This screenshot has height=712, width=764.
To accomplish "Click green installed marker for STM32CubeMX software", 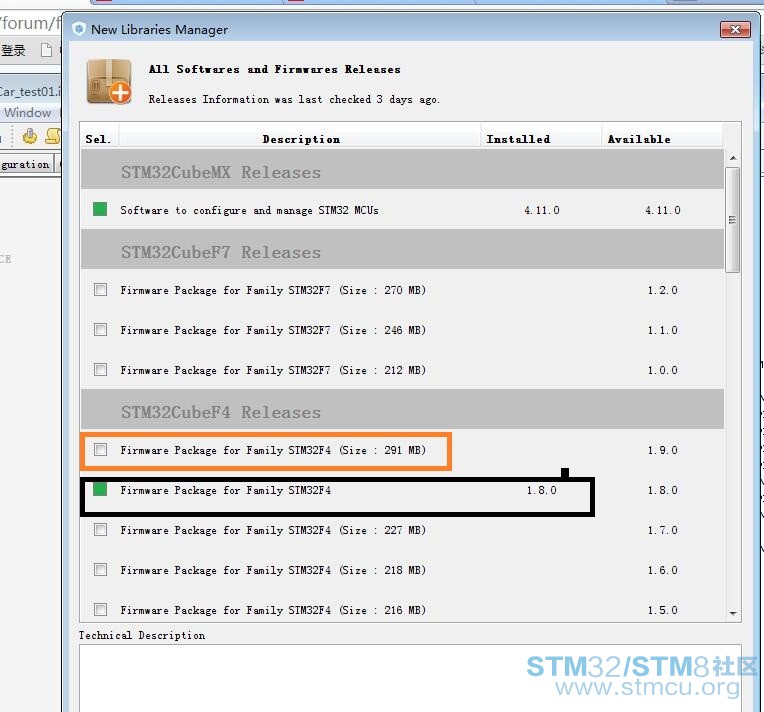I will [100, 209].
